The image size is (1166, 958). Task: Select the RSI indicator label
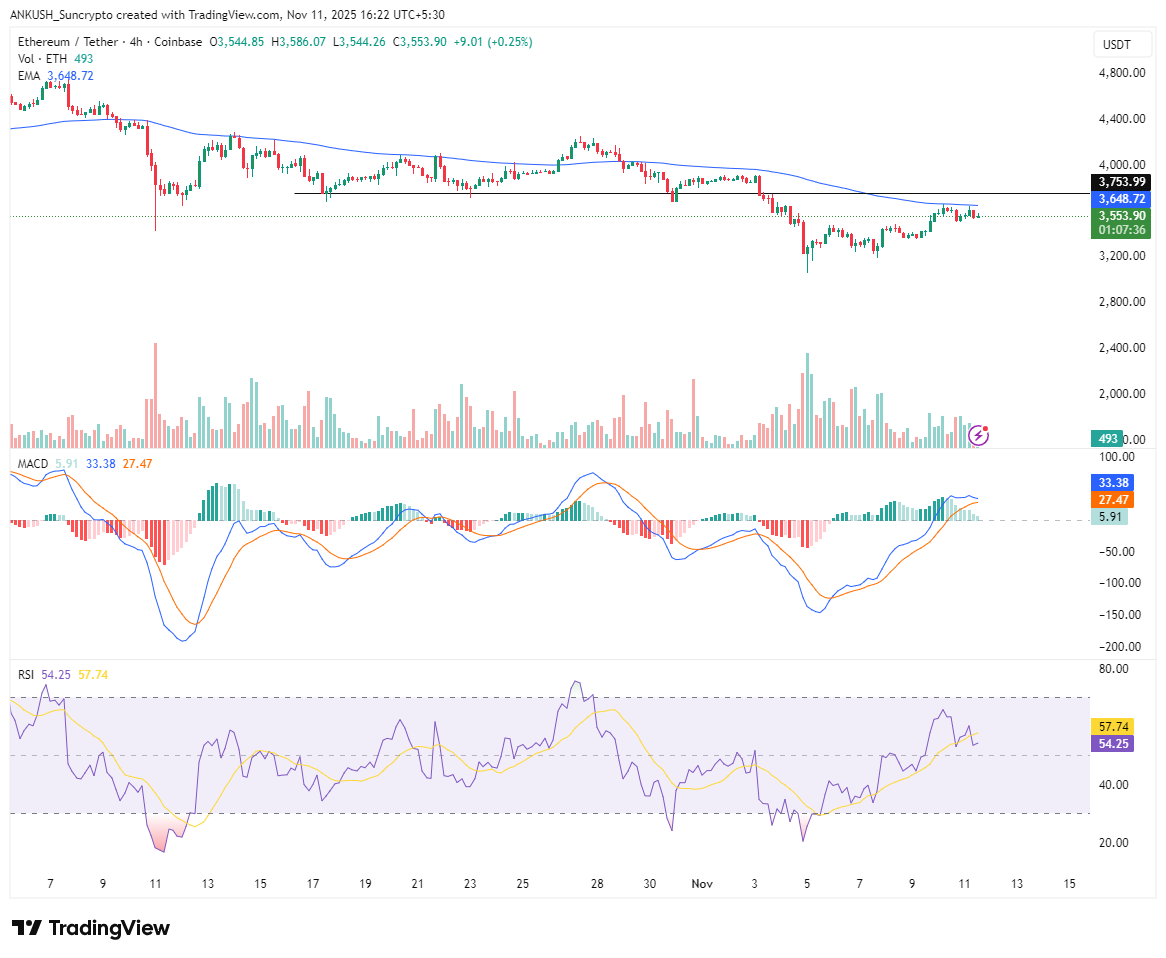[x=26, y=675]
